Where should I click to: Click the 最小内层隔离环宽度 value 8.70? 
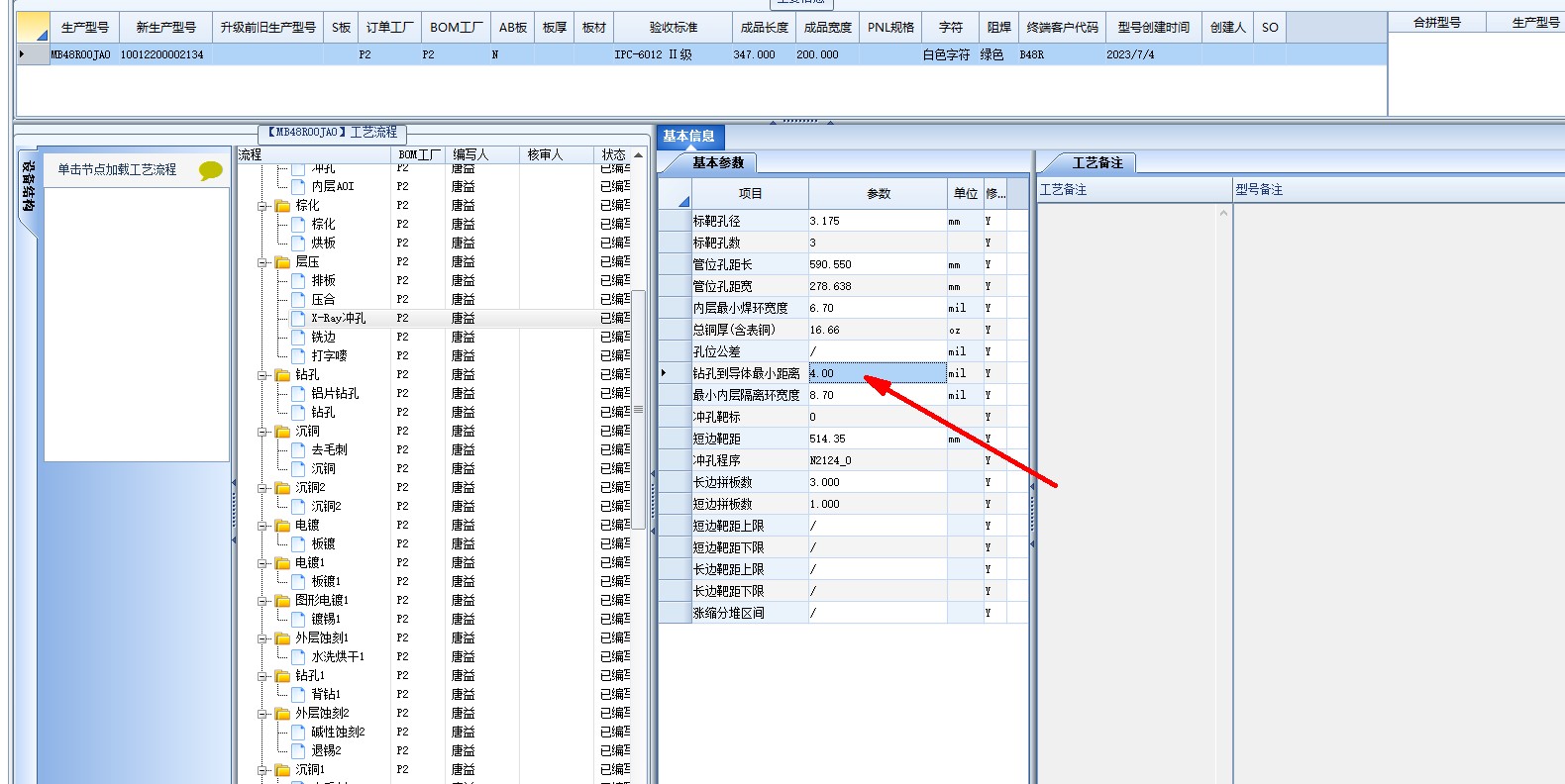878,395
